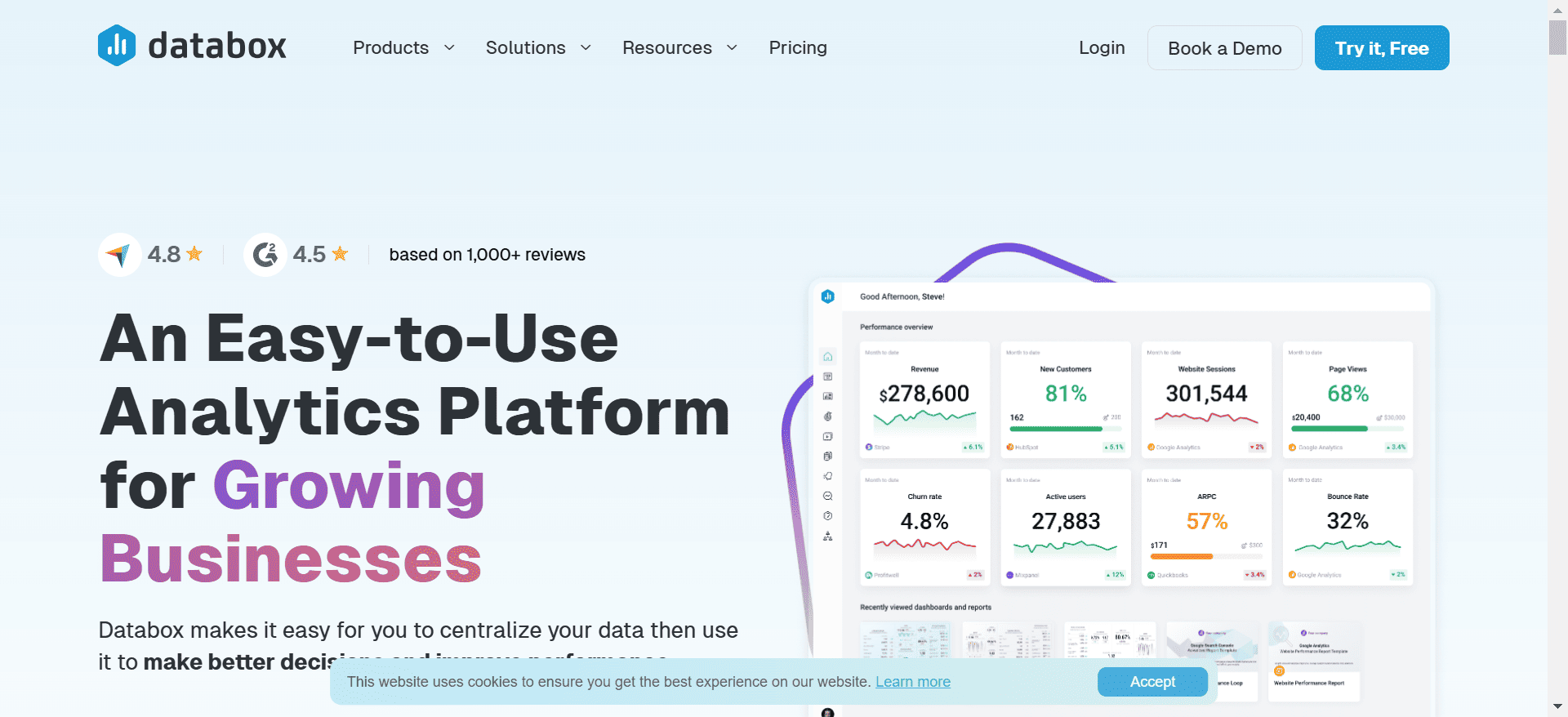Click the Stripe source icon on Revenue card
The height and width of the screenshot is (717, 1568).
(x=869, y=447)
